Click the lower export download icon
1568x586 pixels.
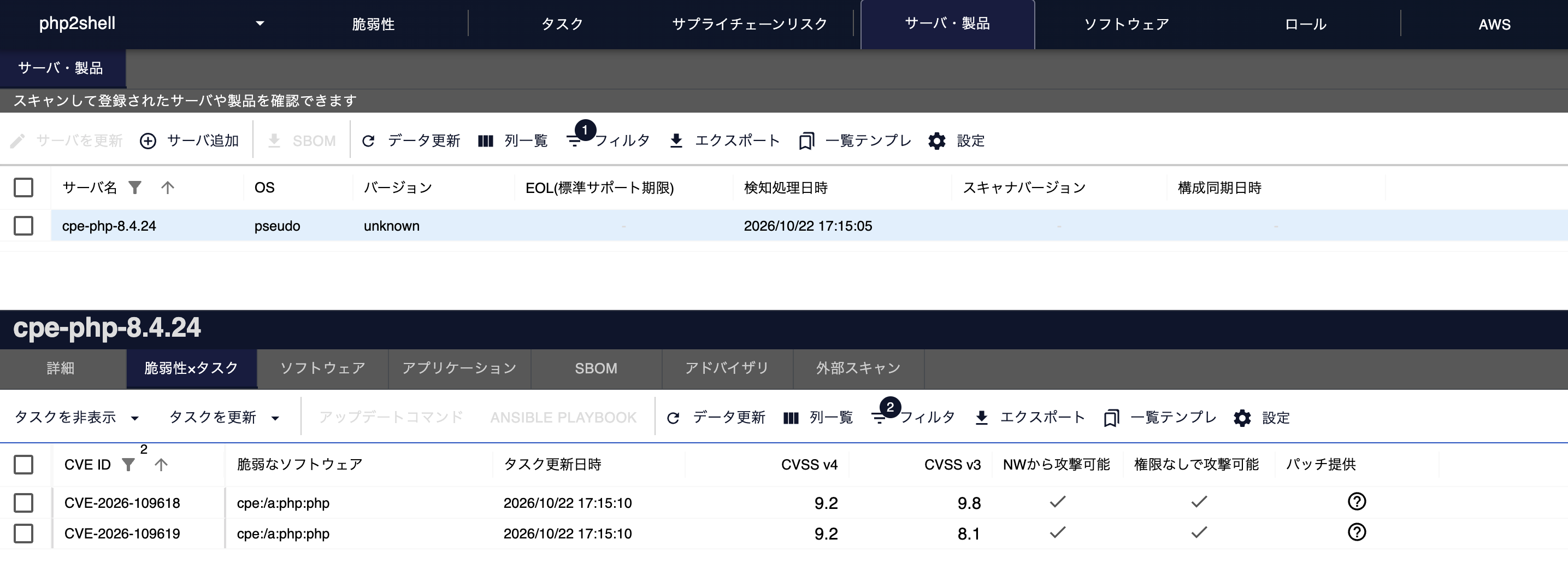pyautogui.click(x=981, y=418)
